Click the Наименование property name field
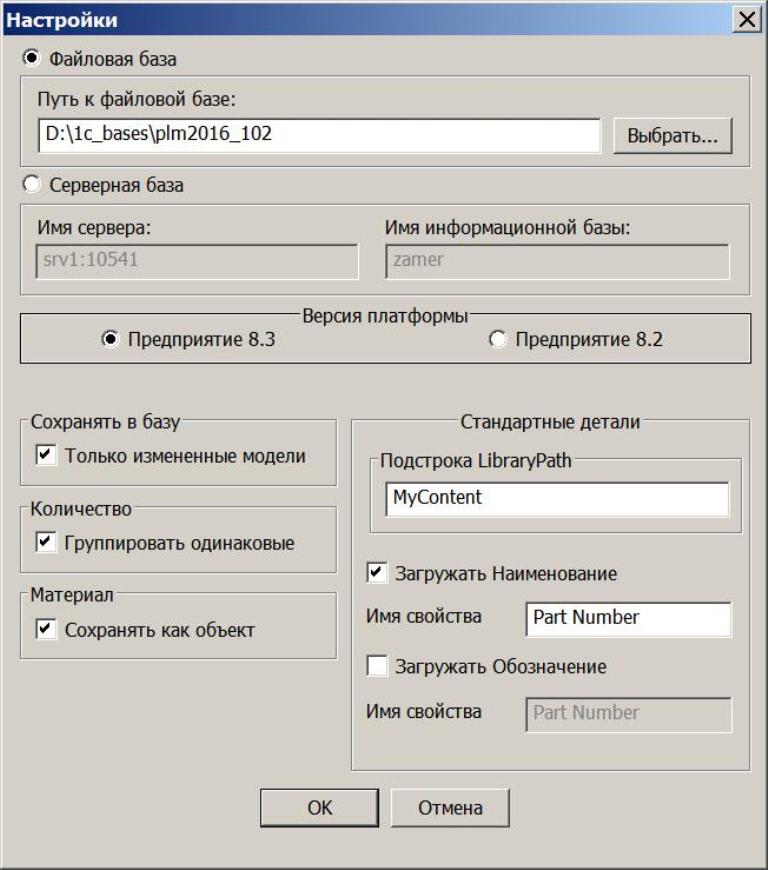 click(627, 618)
